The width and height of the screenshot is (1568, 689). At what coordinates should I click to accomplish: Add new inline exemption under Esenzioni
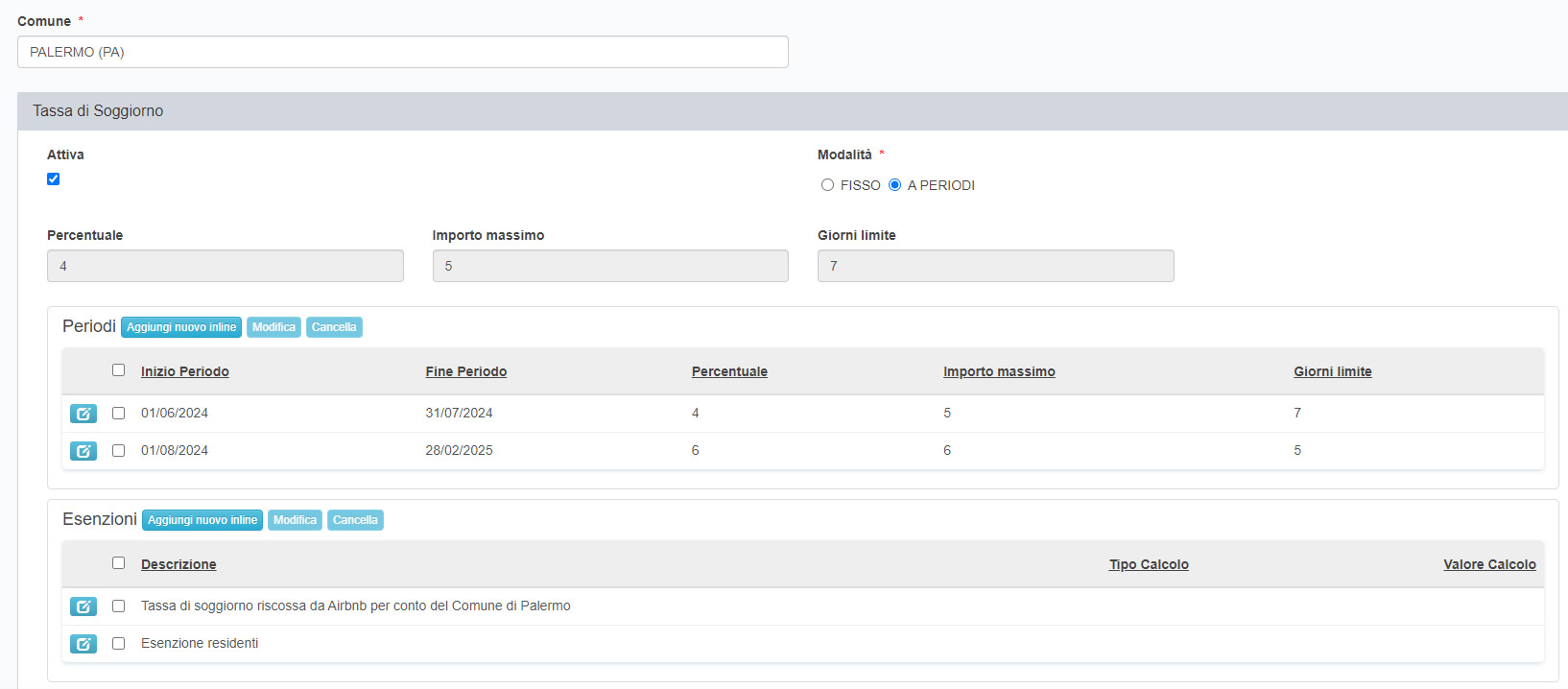(x=202, y=520)
